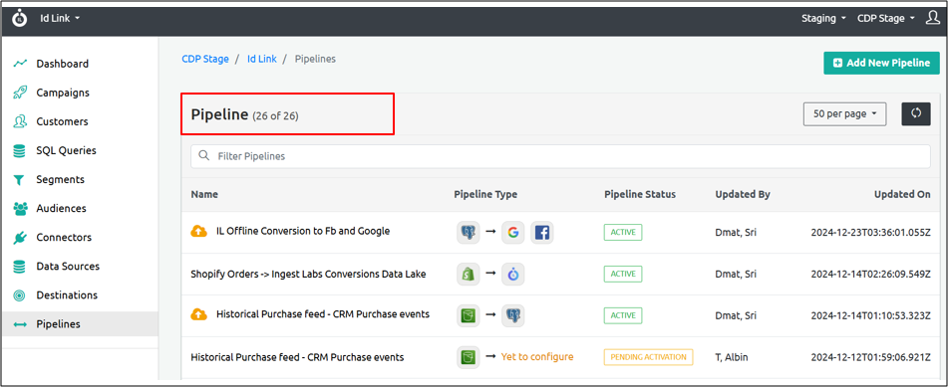Click cloud upload icon for IL Offline Conversion
This screenshot has width=948, height=387.
(199, 232)
